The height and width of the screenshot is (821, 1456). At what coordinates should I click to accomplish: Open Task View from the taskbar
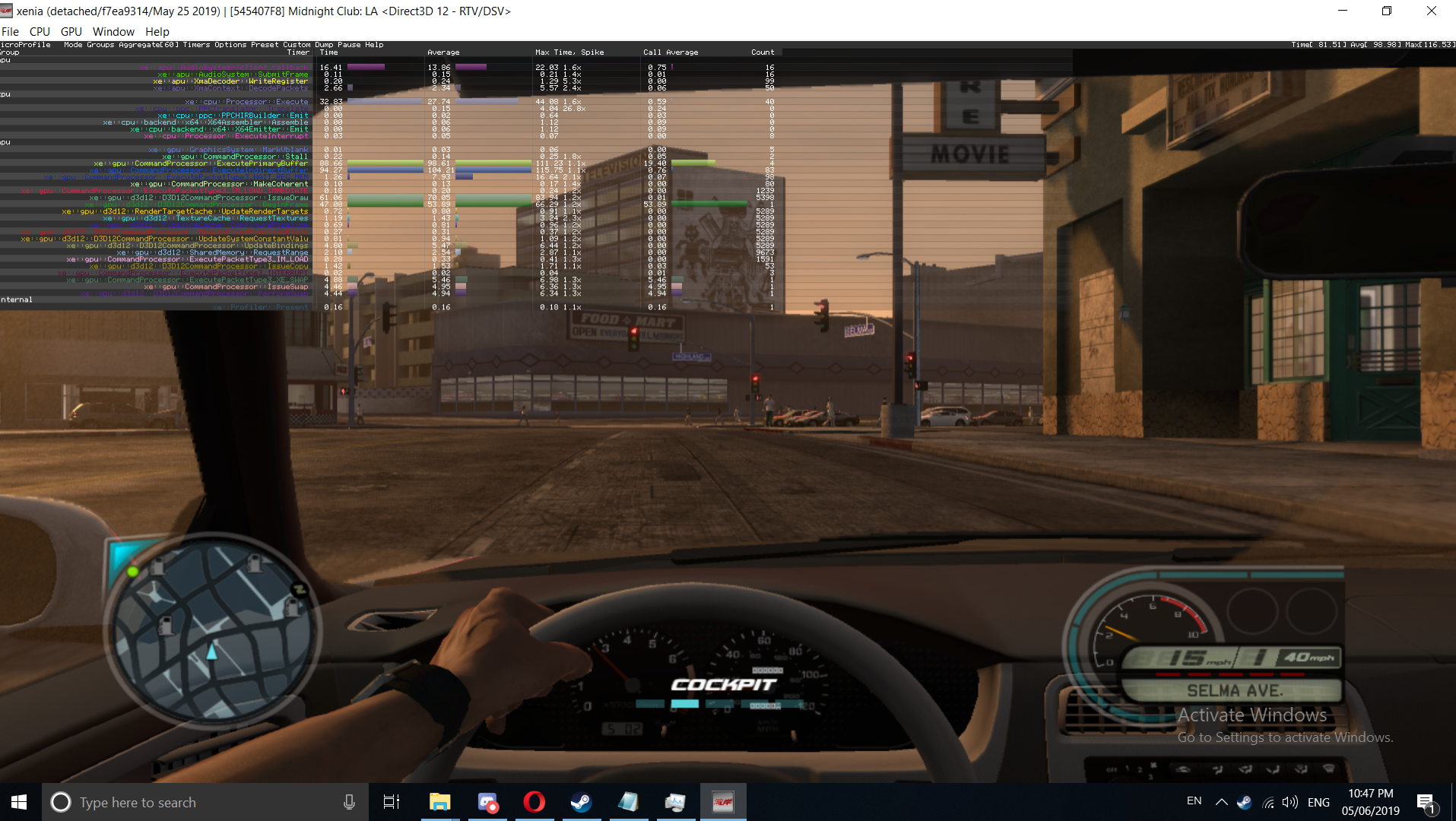click(392, 802)
